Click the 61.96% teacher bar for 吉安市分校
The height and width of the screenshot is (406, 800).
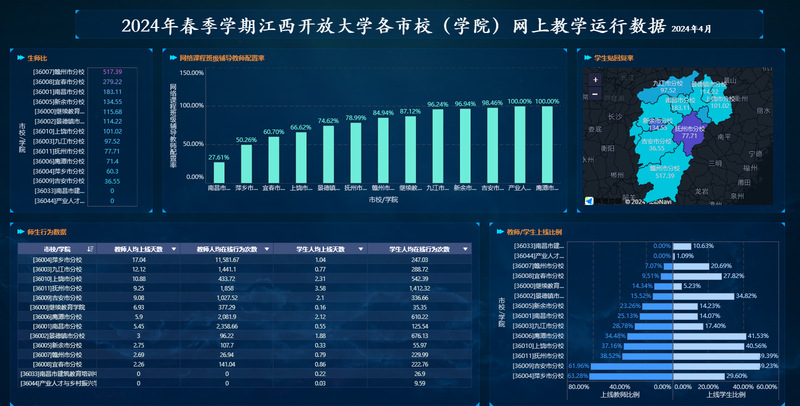632,366
